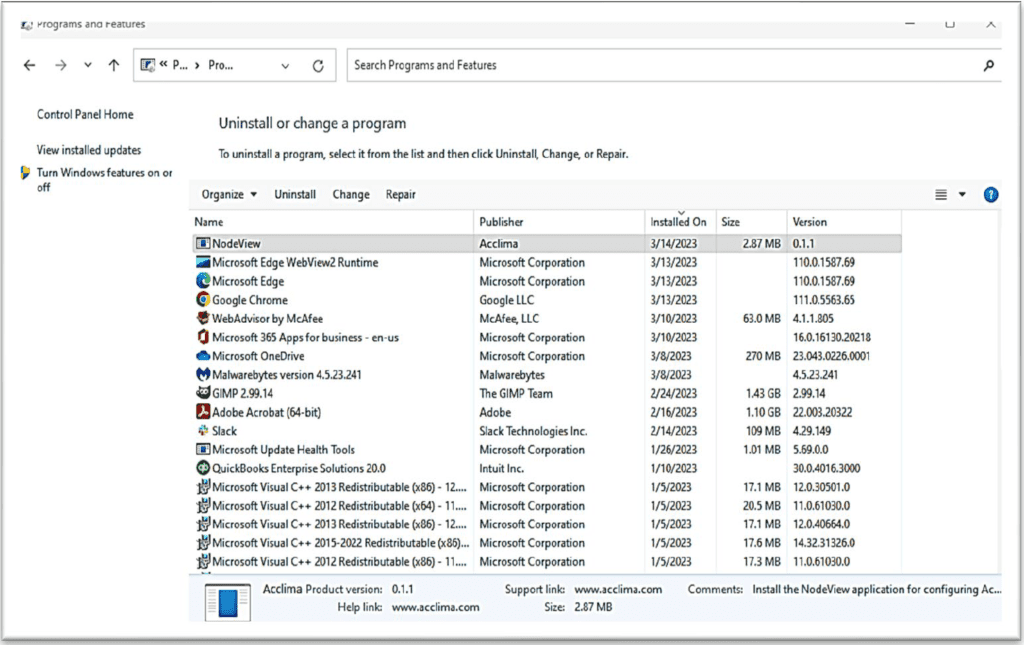Select the Google Chrome program icon
Viewport: 1024px width, 645px height.
203,299
